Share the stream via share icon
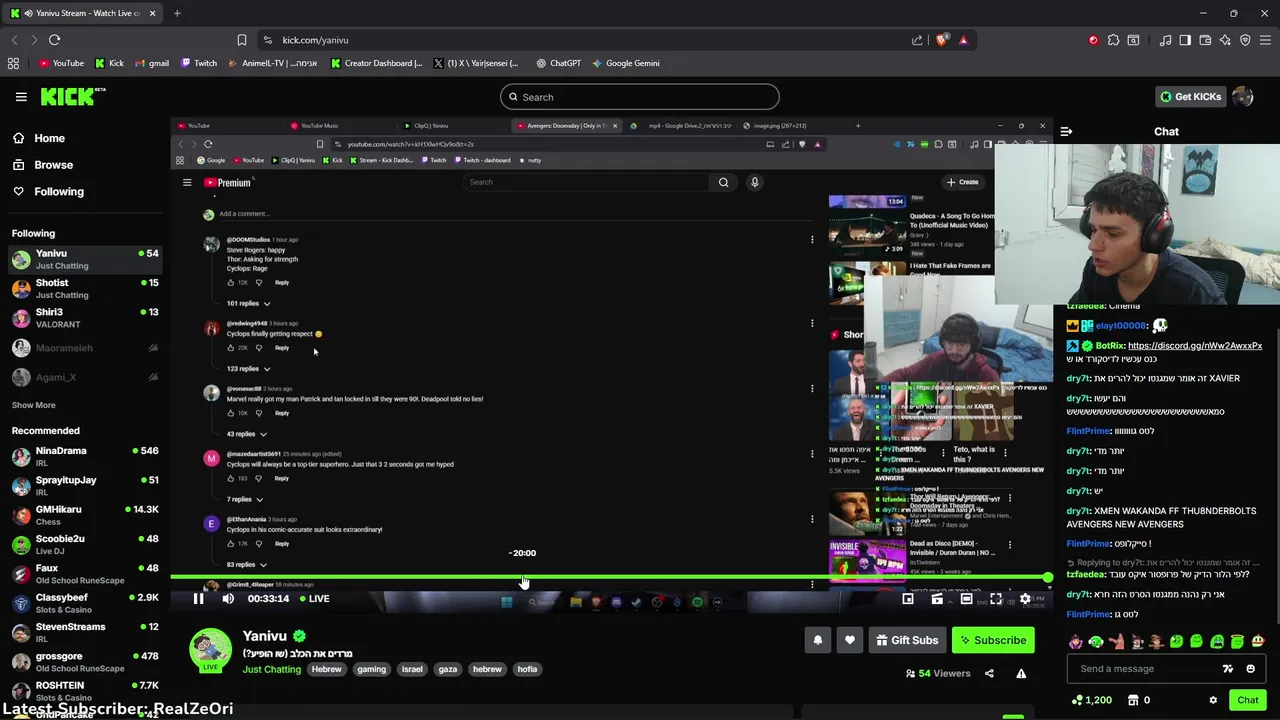Image resolution: width=1280 pixels, height=720 pixels. coord(989,673)
